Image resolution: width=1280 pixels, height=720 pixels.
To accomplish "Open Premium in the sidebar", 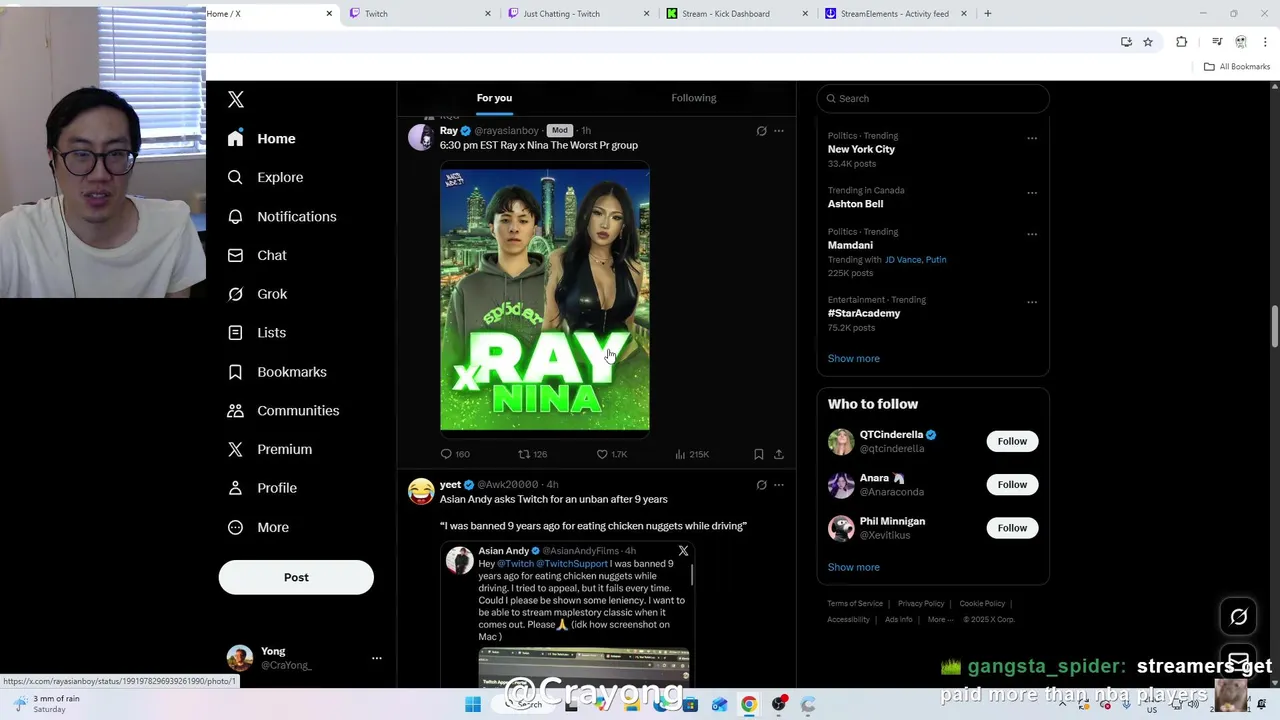I will [x=270, y=449].
